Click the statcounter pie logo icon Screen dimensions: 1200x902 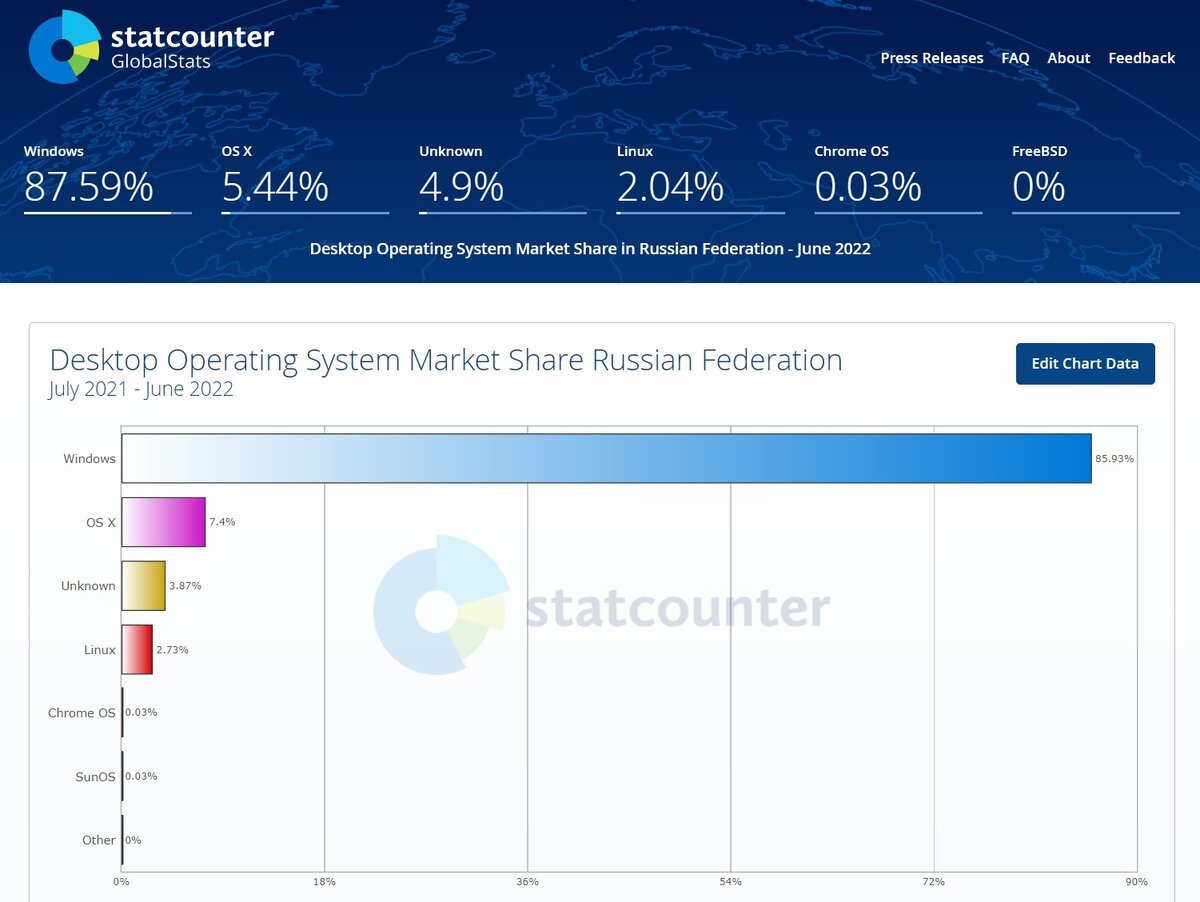(64, 47)
